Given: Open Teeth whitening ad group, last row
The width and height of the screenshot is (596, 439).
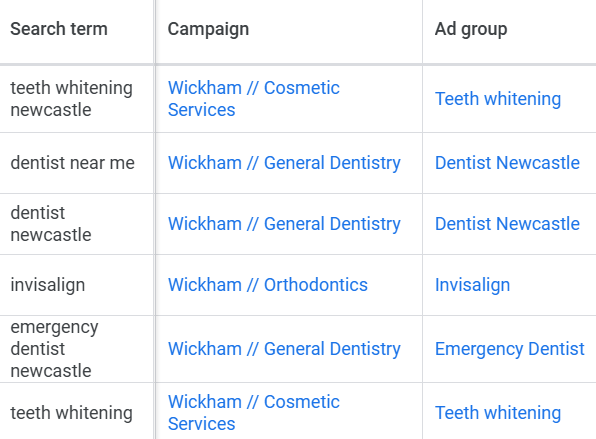Looking at the screenshot, I should (x=498, y=413).
